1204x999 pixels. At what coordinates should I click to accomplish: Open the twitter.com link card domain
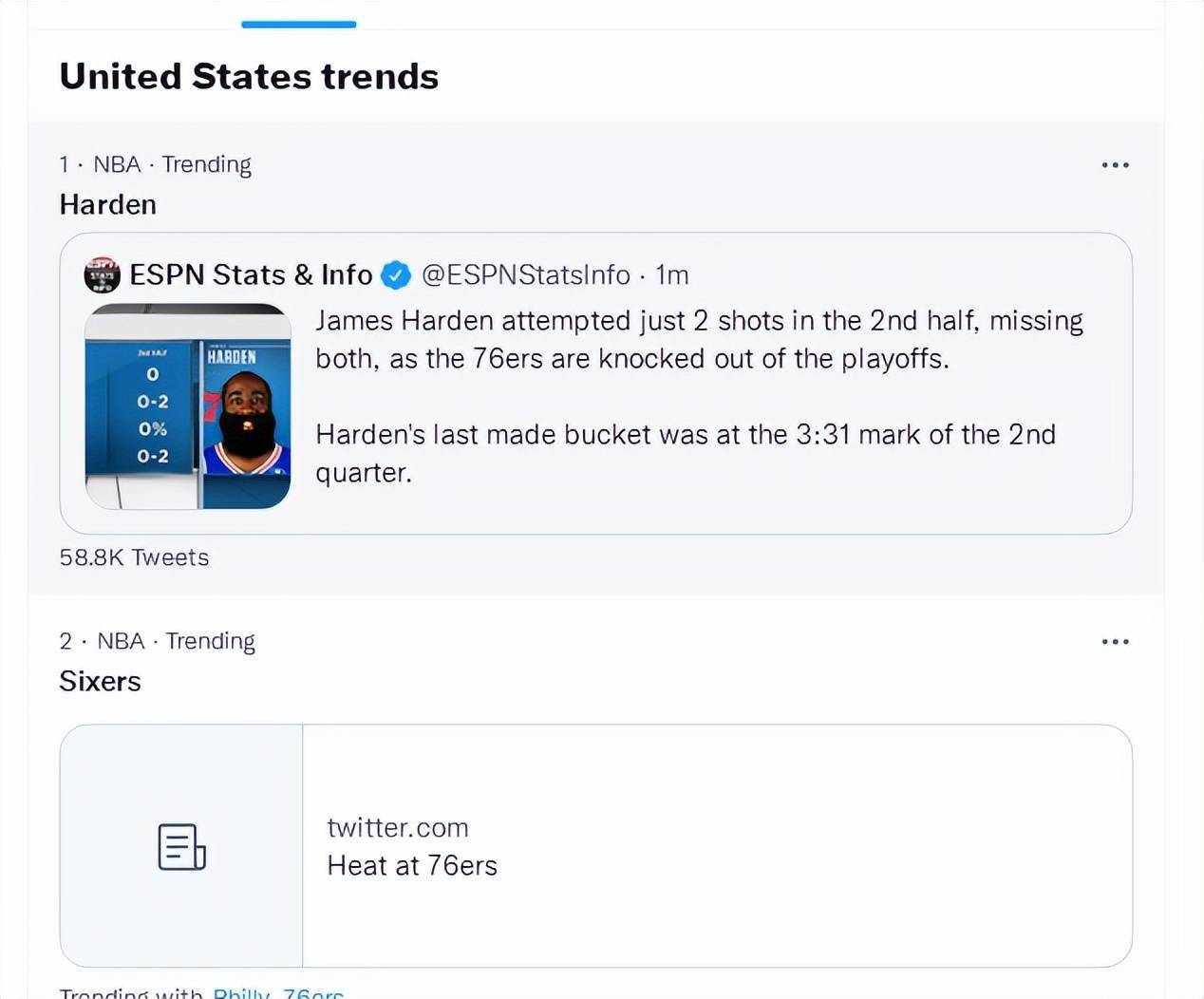click(x=398, y=828)
